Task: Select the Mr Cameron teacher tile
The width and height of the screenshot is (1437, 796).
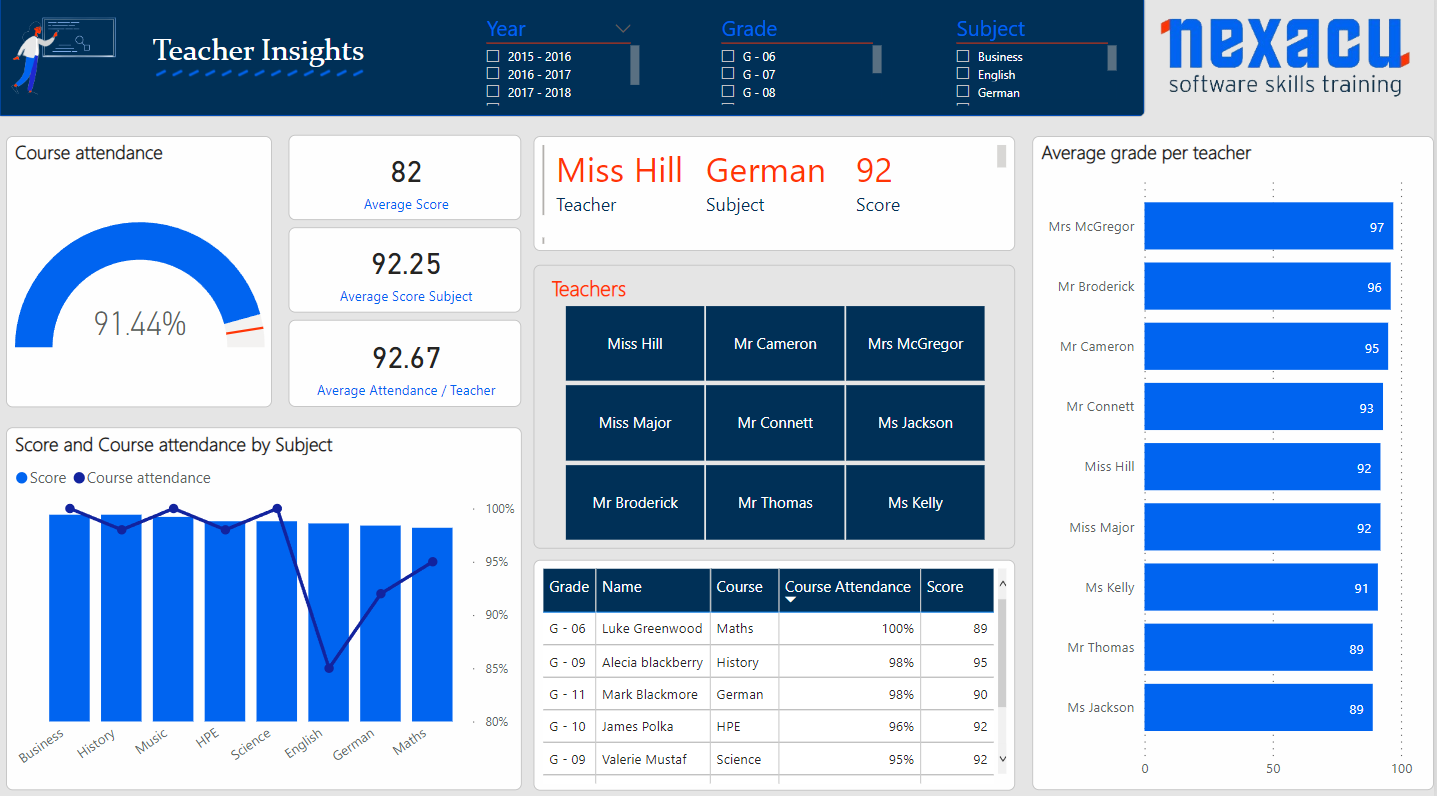Action: 775,343
